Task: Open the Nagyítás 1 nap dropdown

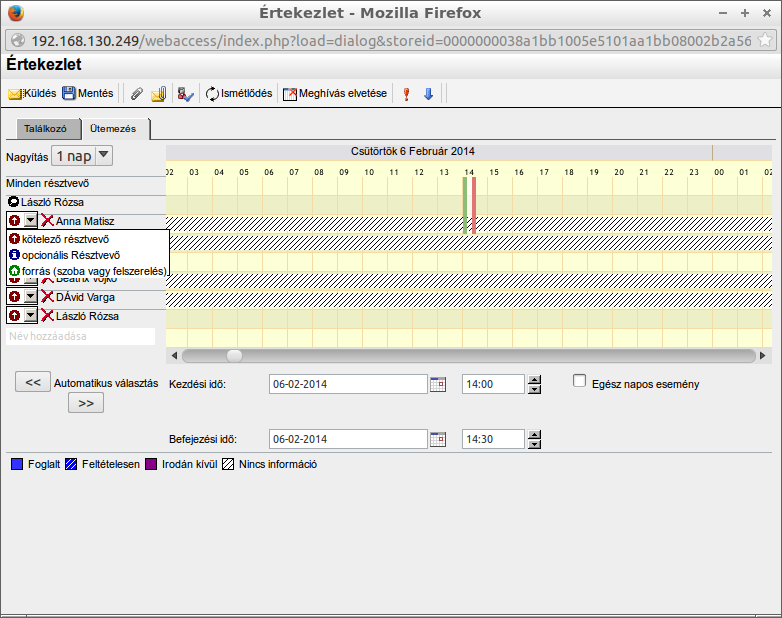Action: (82, 156)
